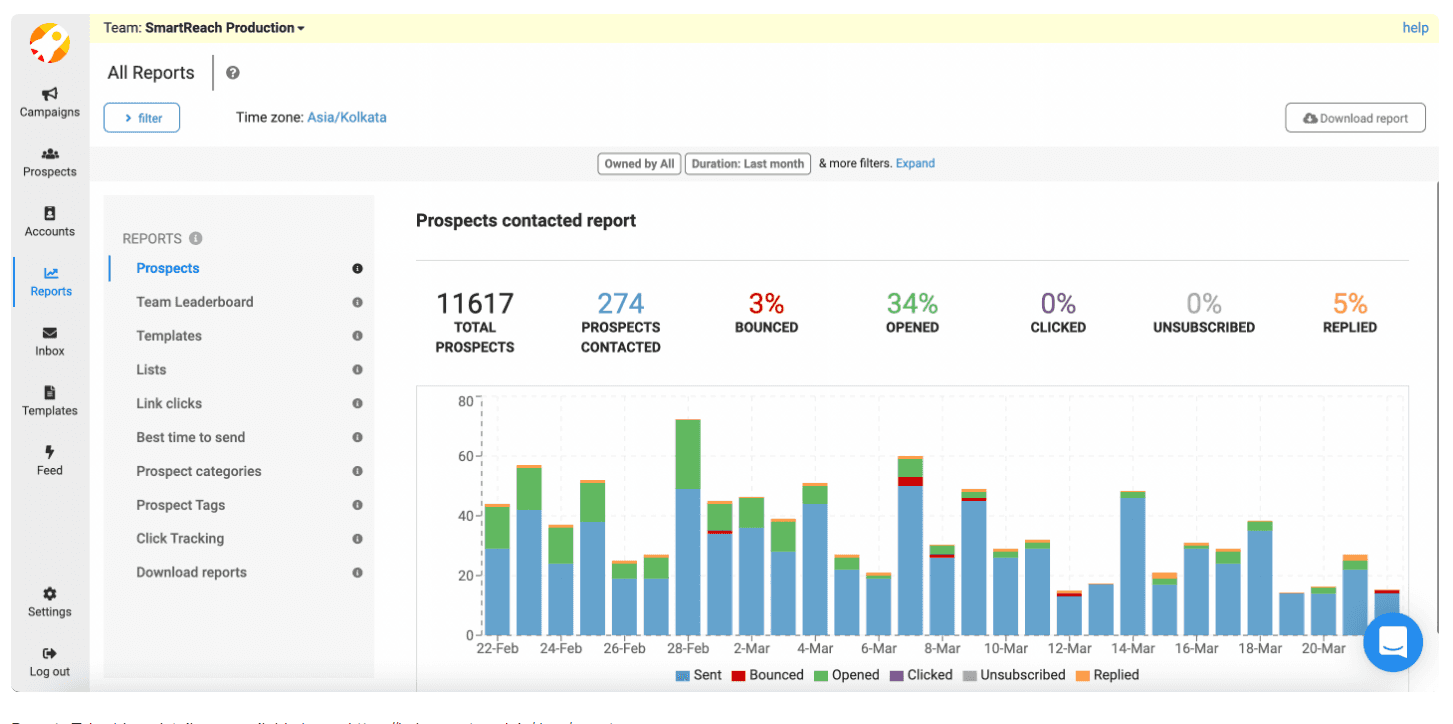Open the Intercom chat bubble
The image size is (1453, 724).
[1393, 643]
